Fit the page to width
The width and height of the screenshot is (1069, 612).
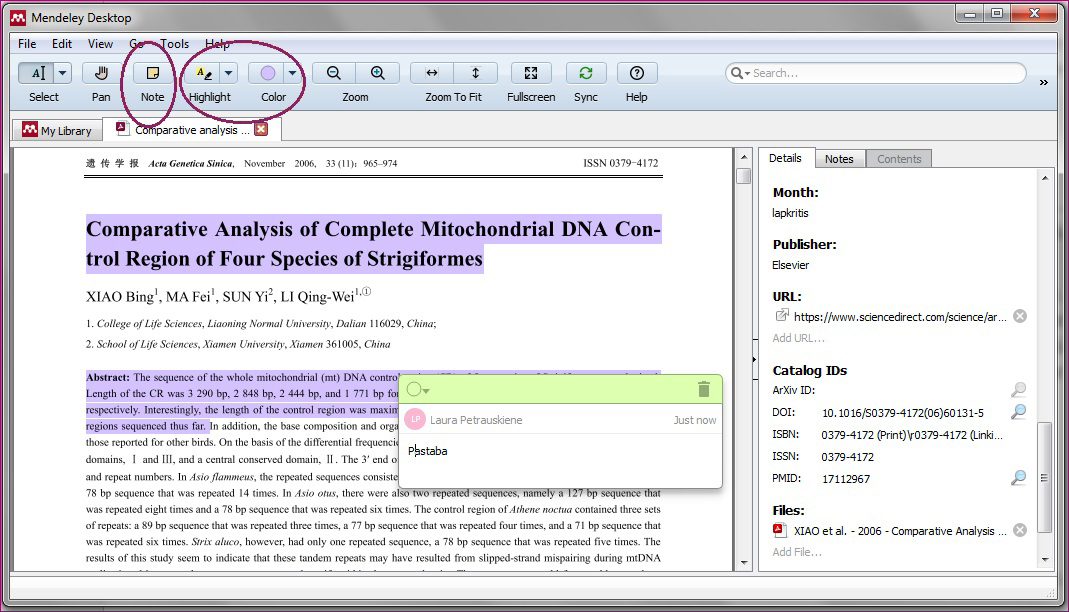pos(432,73)
